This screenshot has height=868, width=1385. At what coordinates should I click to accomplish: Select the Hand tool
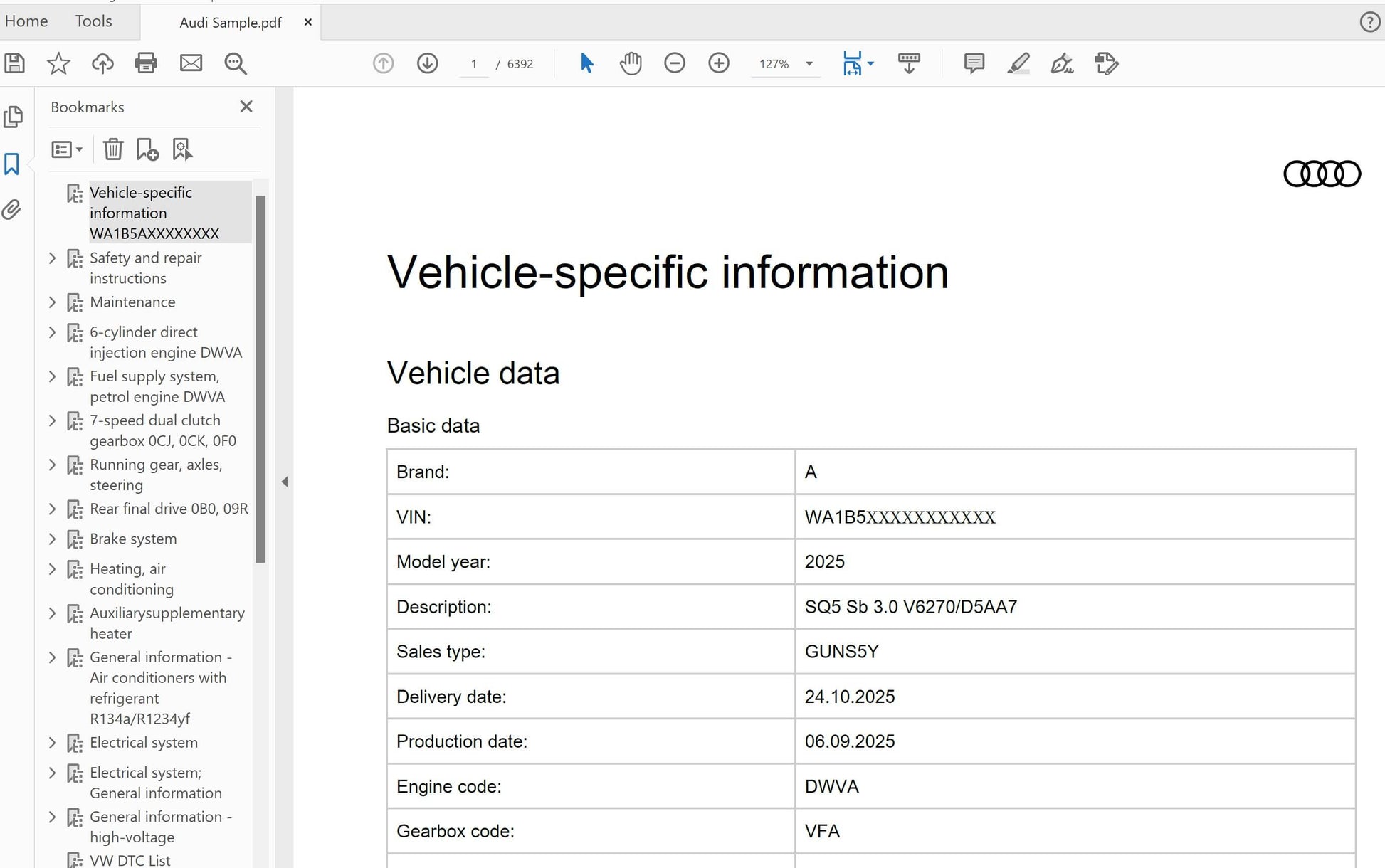tap(631, 63)
